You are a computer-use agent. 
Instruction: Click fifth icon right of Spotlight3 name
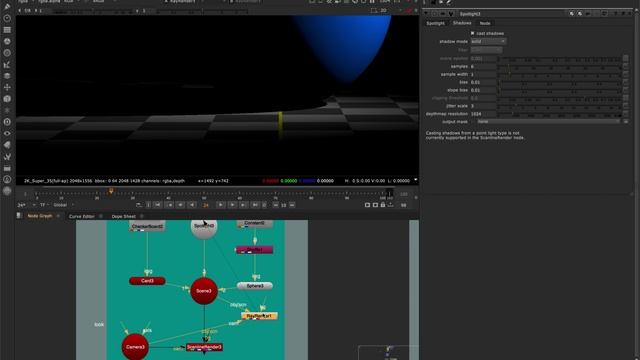(x=604, y=14)
